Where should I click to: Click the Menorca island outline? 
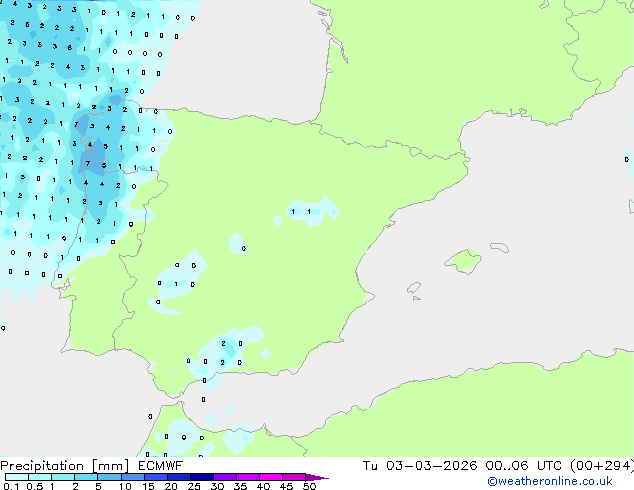click(499, 247)
